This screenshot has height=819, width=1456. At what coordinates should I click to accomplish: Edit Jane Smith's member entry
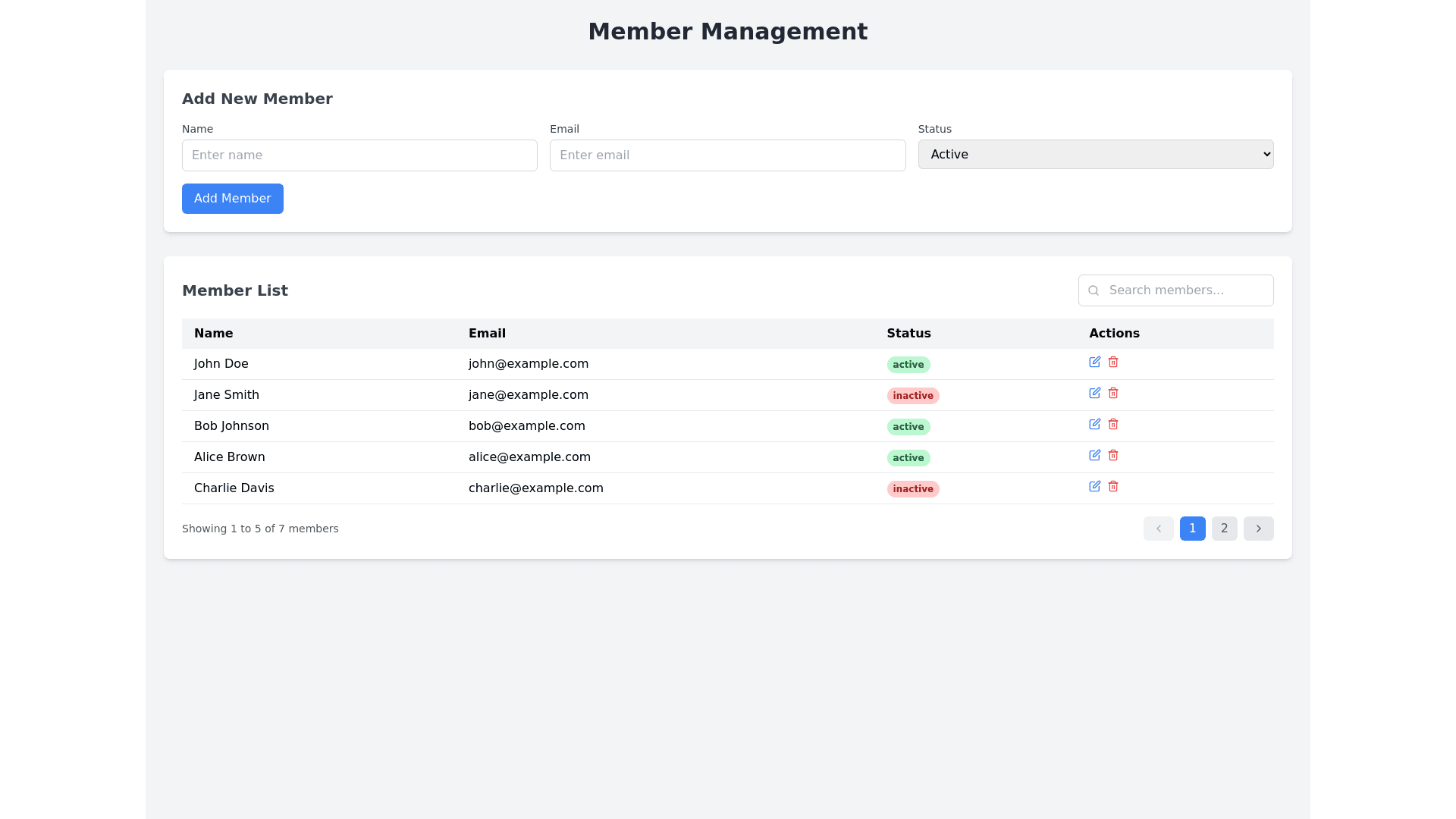coord(1094,394)
